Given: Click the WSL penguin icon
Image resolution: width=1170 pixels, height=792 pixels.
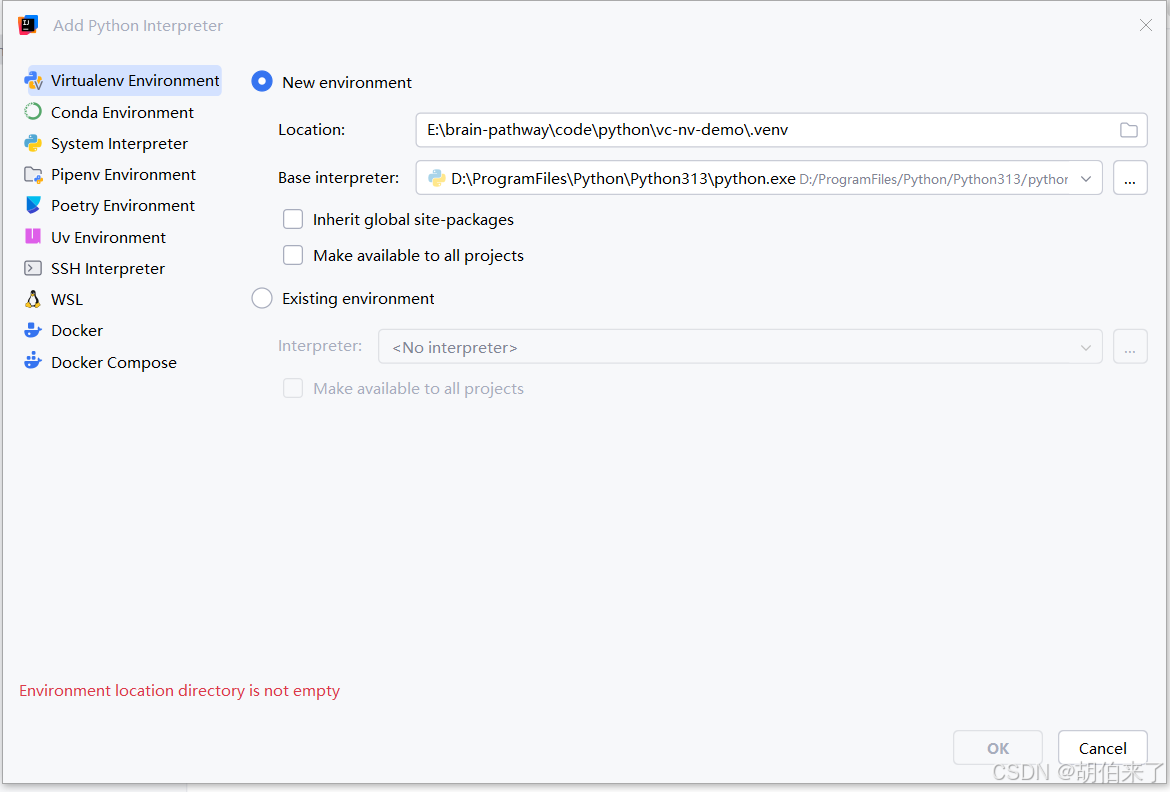Looking at the screenshot, I should [33, 299].
